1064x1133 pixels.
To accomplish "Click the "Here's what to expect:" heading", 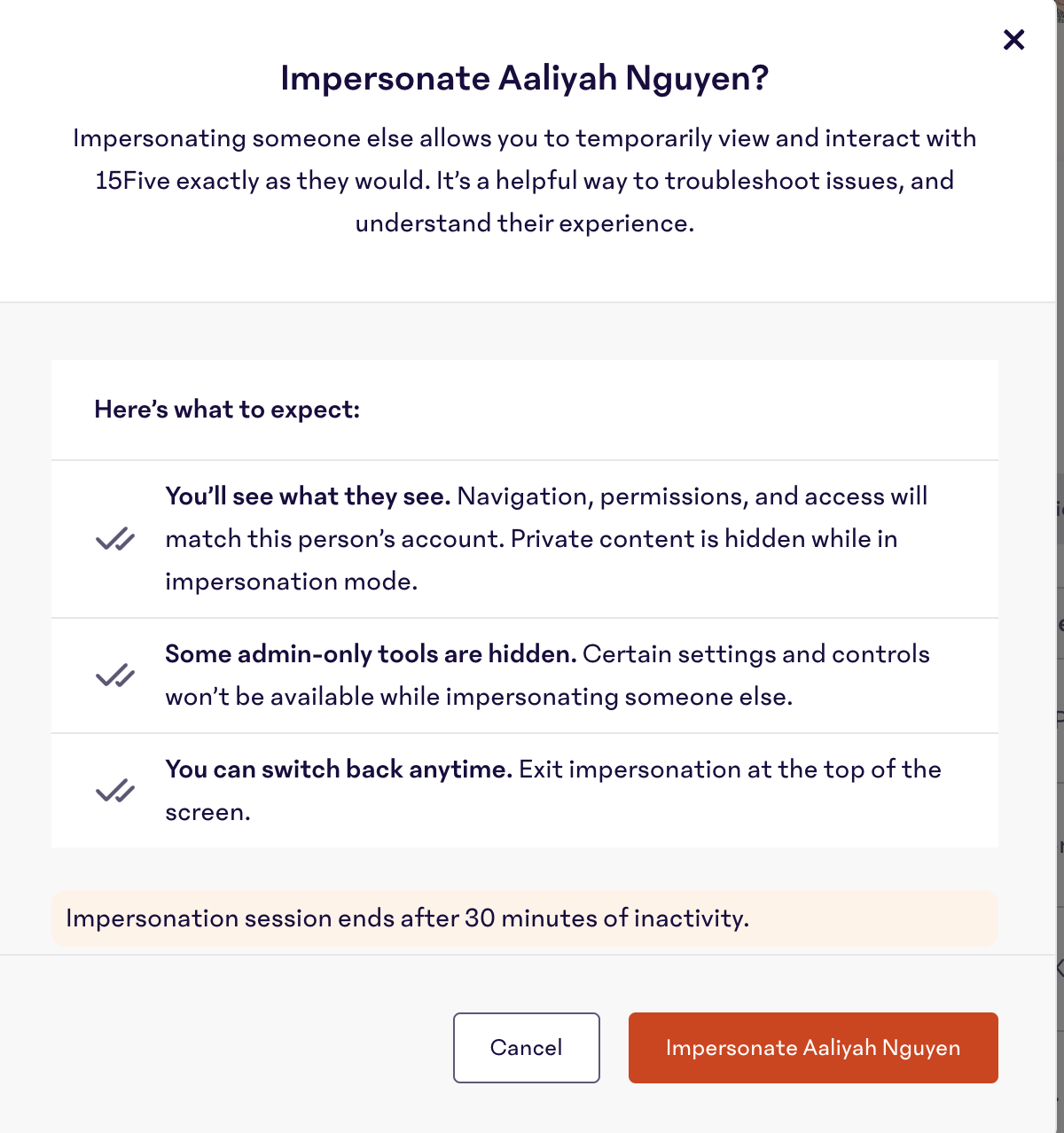I will (227, 410).
